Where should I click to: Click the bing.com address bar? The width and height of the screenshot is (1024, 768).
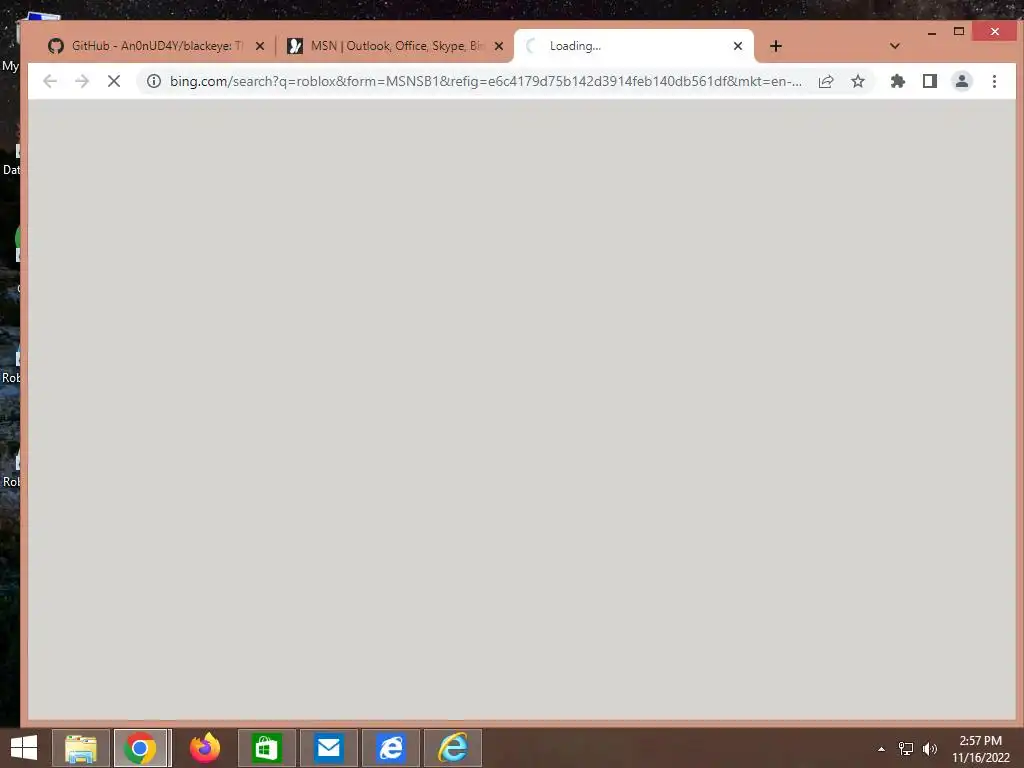coord(485,81)
